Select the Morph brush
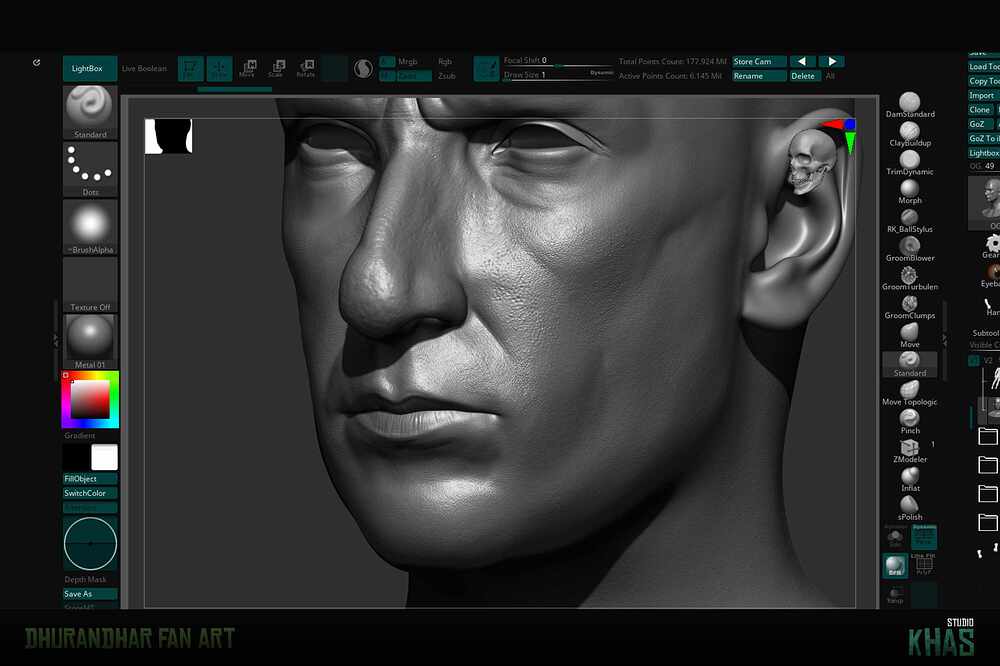1000x666 pixels. [910, 192]
